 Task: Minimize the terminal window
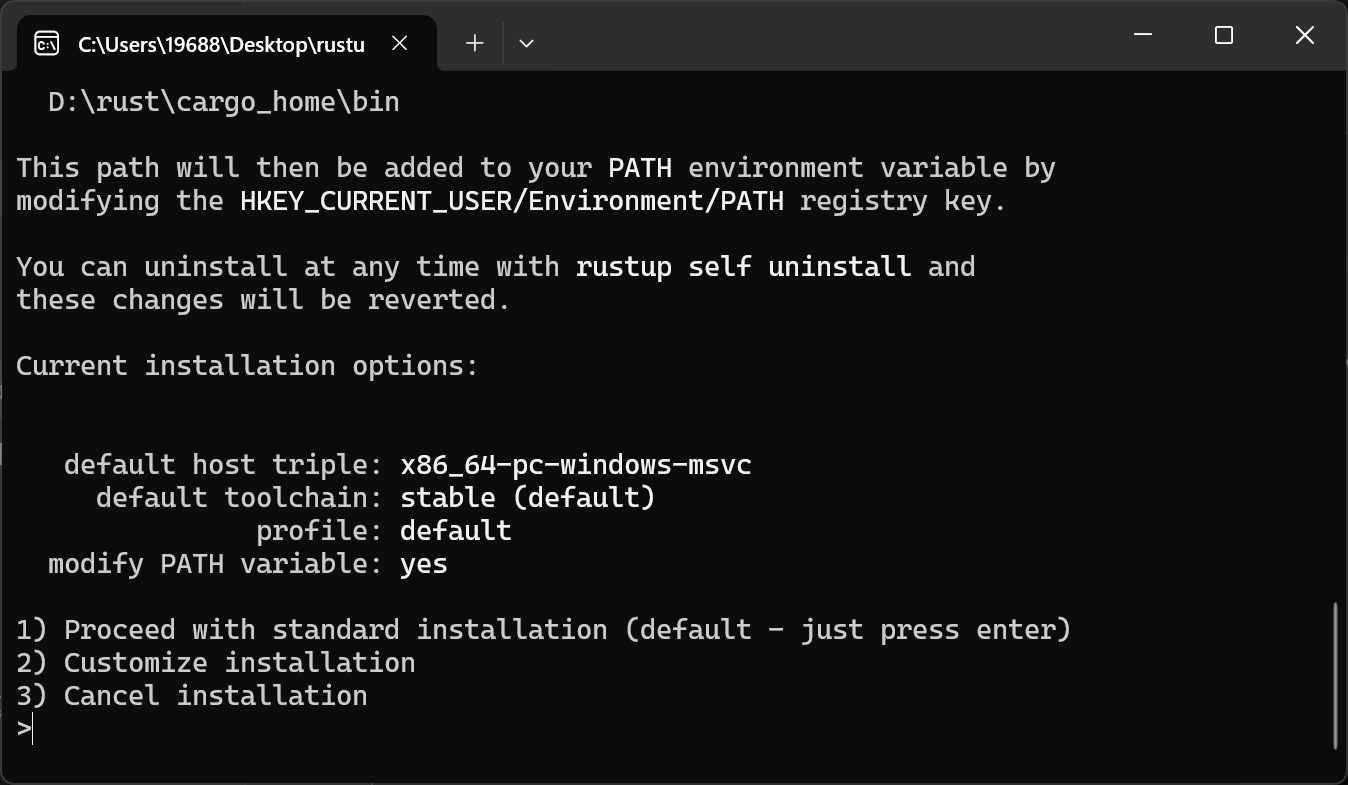1143,35
